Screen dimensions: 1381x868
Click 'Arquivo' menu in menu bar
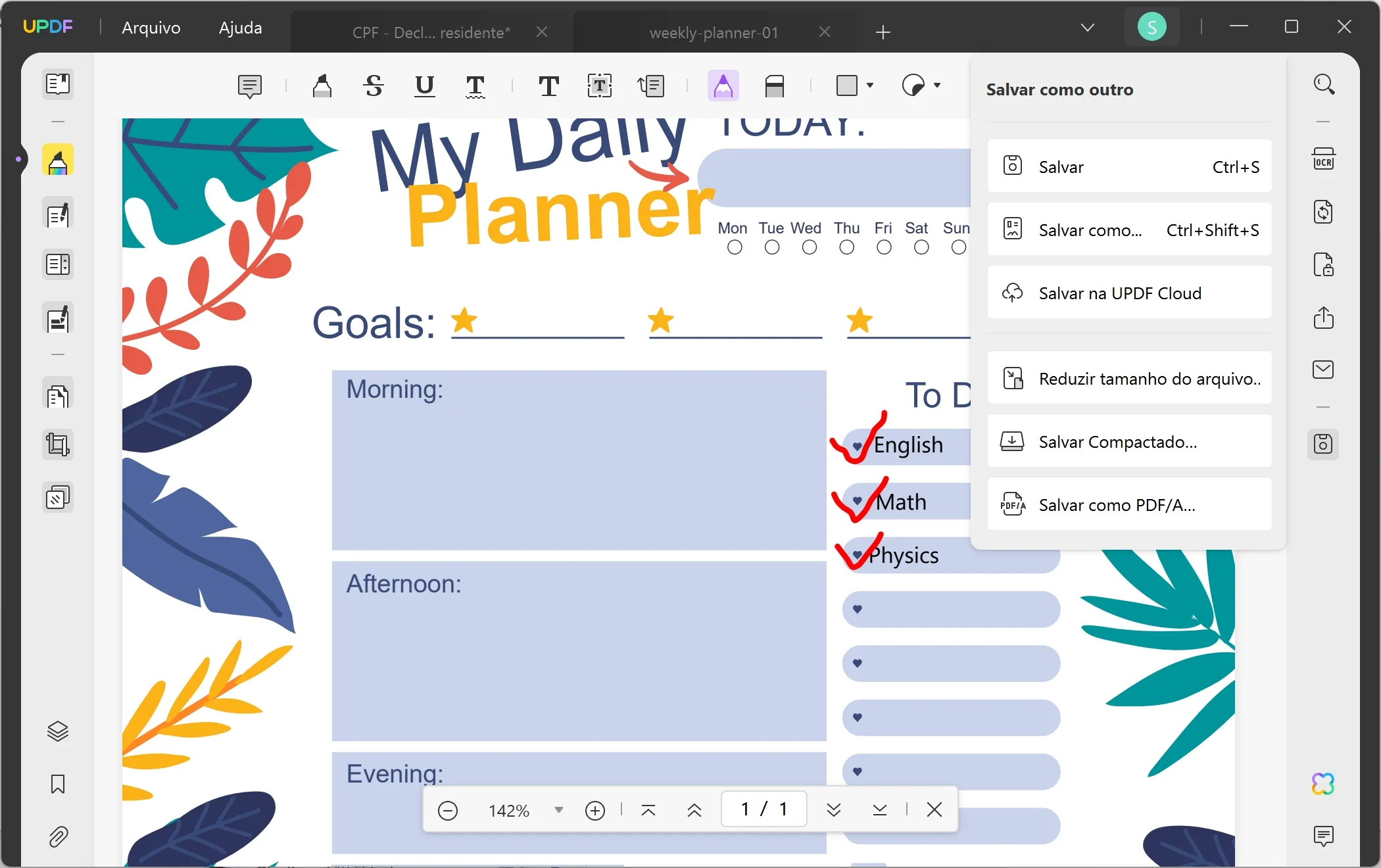pyautogui.click(x=151, y=27)
